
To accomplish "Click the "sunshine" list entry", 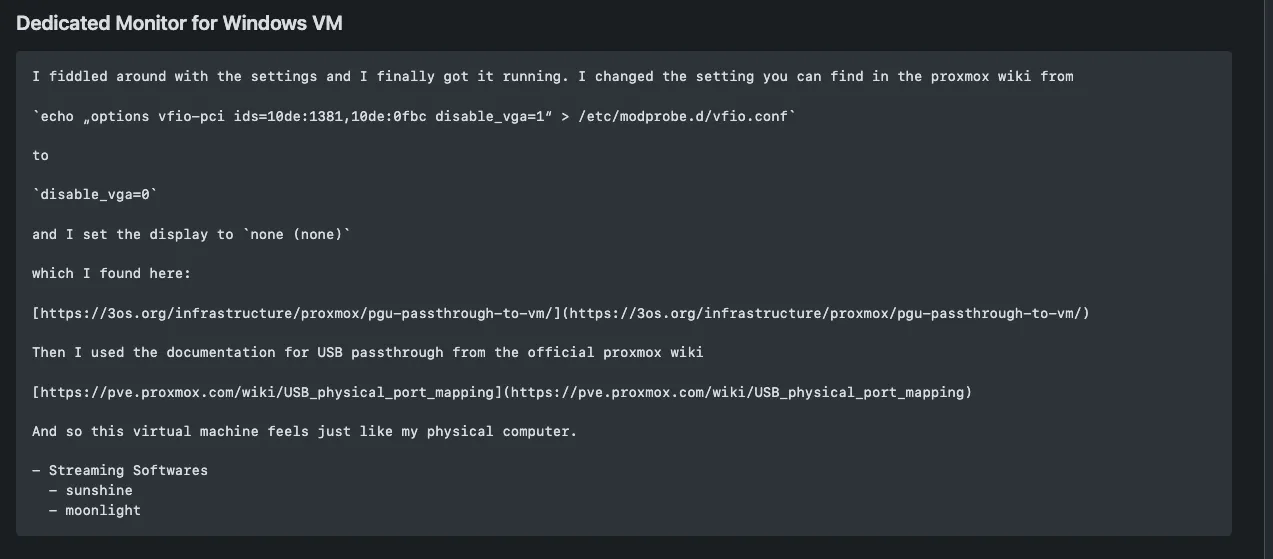I will pyautogui.click(x=99, y=490).
